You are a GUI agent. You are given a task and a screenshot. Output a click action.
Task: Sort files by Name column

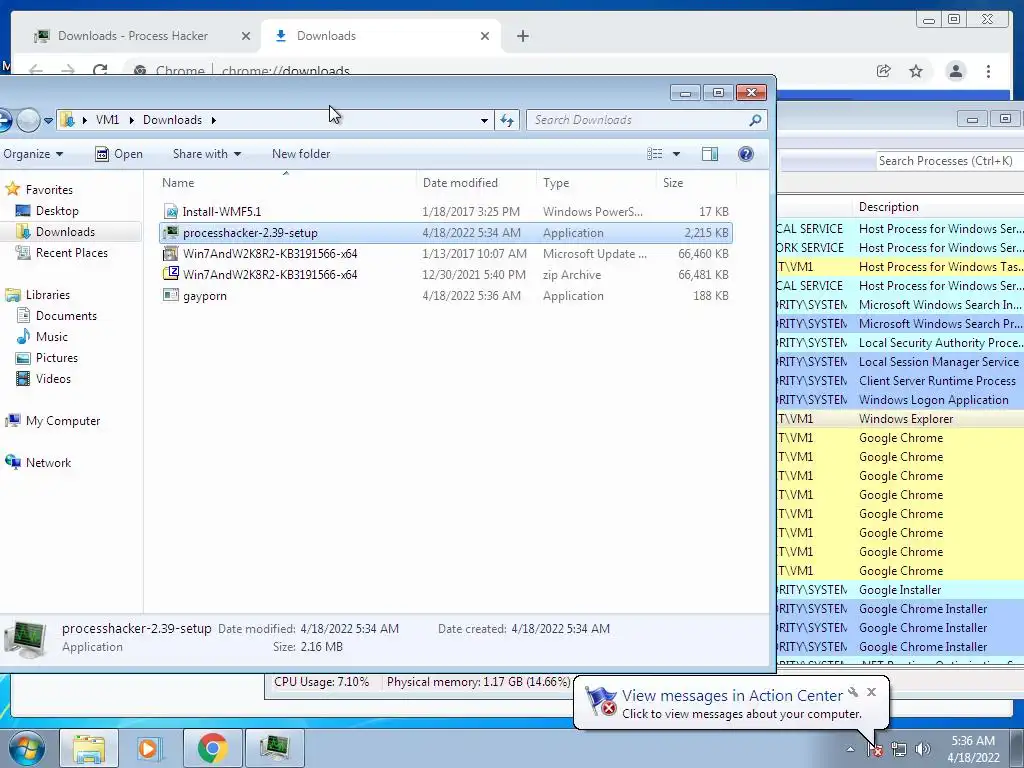285,183
